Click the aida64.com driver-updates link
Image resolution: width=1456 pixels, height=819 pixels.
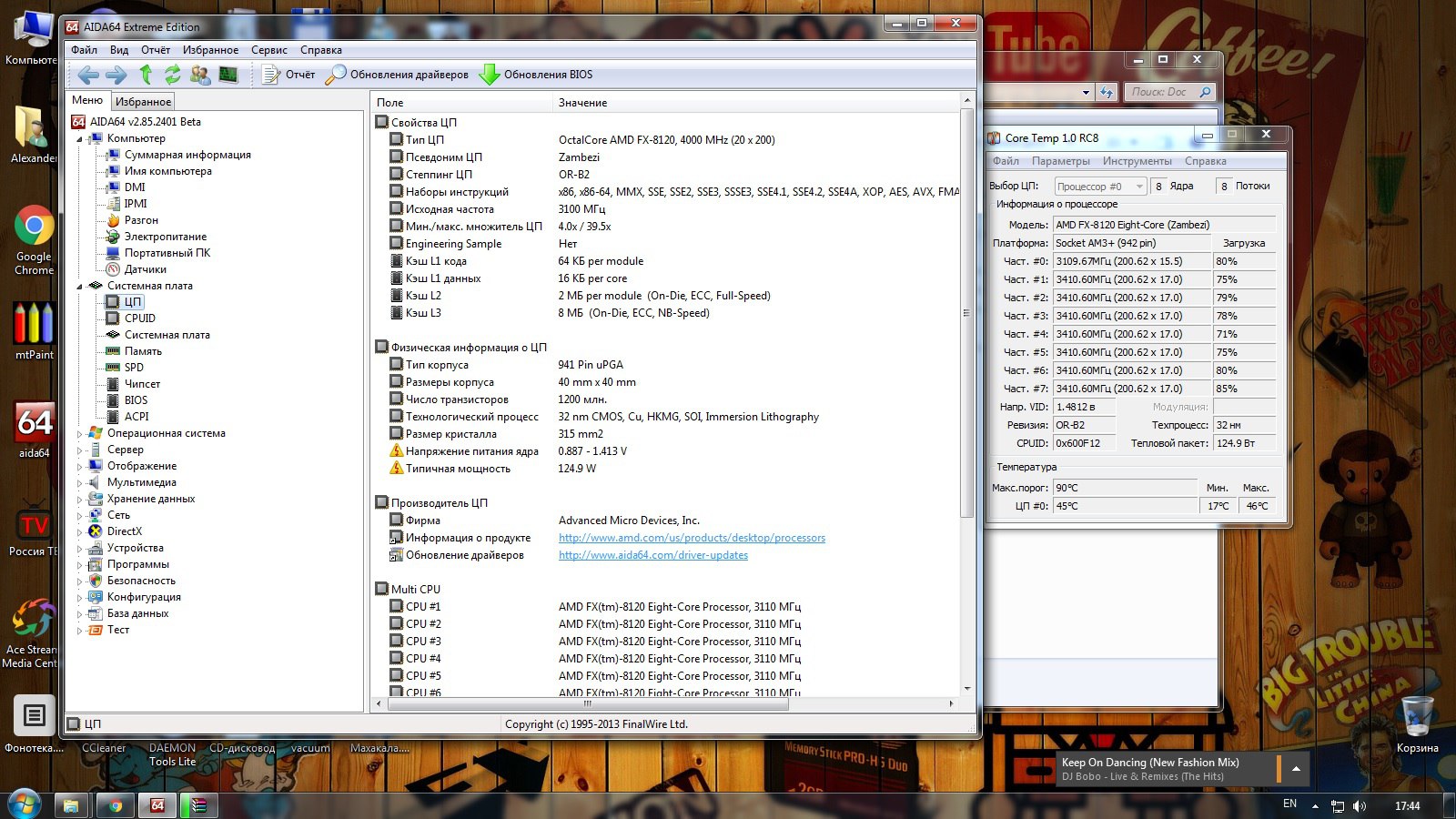pyautogui.click(x=652, y=555)
